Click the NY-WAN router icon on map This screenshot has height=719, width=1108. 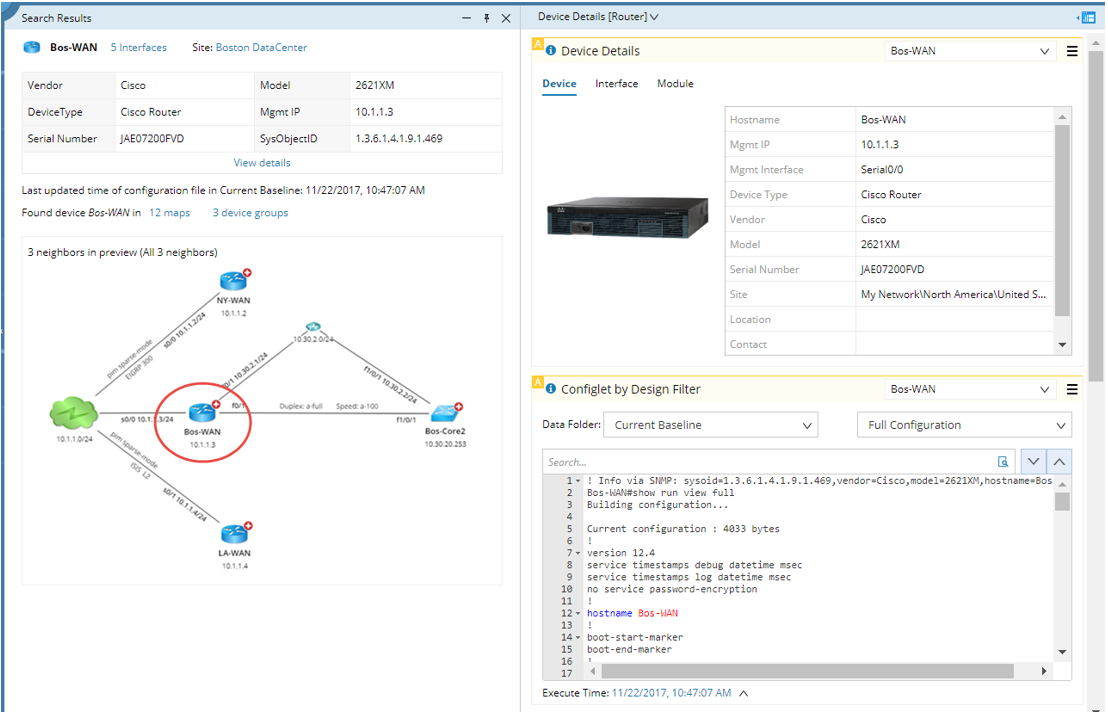tap(232, 282)
